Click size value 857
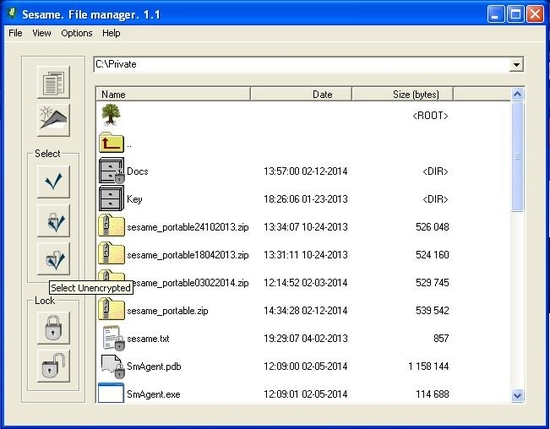Viewport: 550px width, 429px height. tap(441, 338)
